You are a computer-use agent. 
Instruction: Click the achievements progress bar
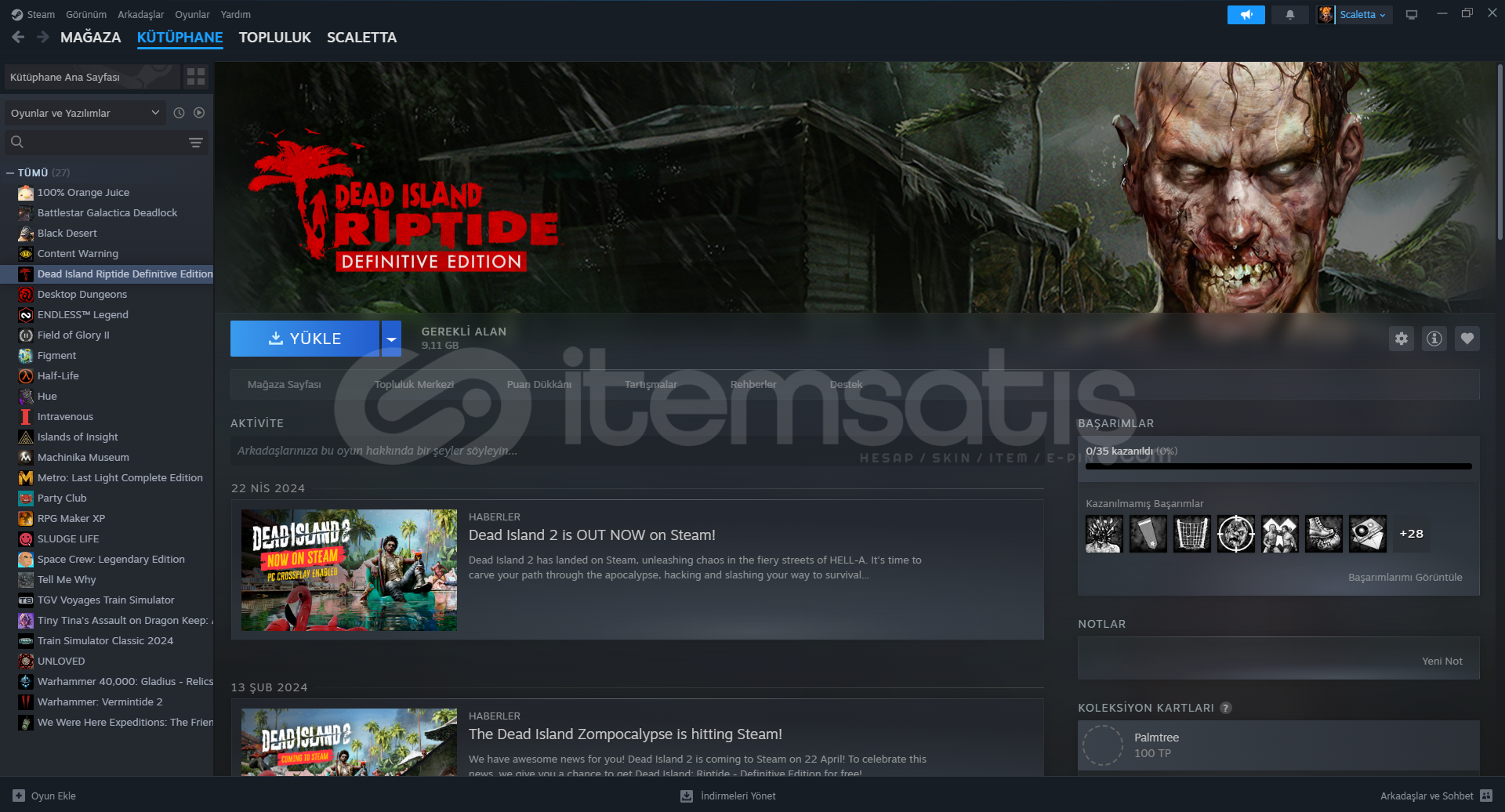(1278, 466)
